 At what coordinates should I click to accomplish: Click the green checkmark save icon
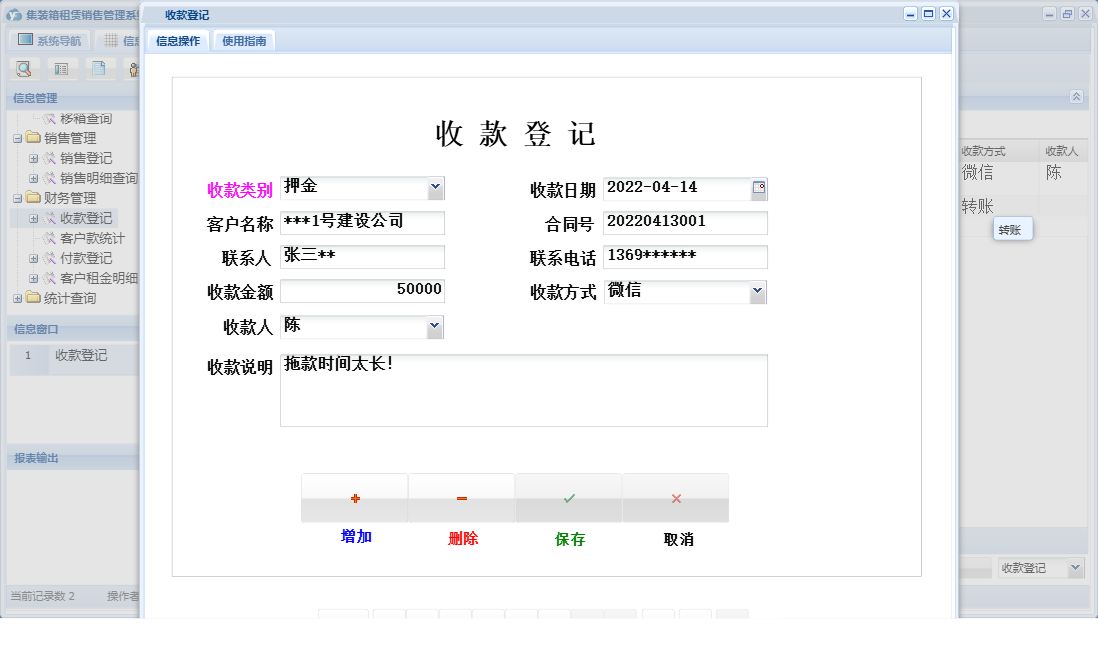click(568, 496)
